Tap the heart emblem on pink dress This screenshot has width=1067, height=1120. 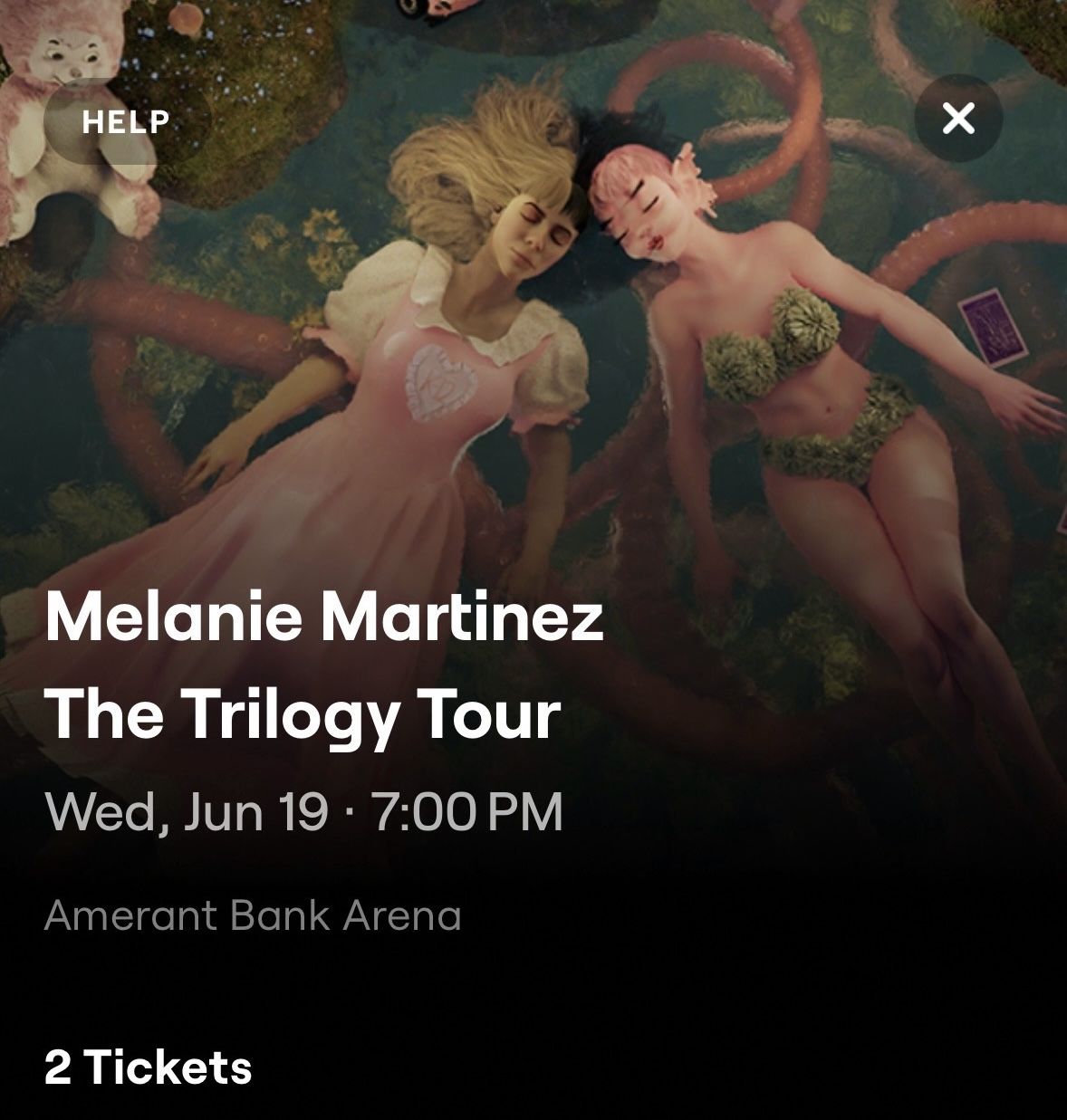444,383
